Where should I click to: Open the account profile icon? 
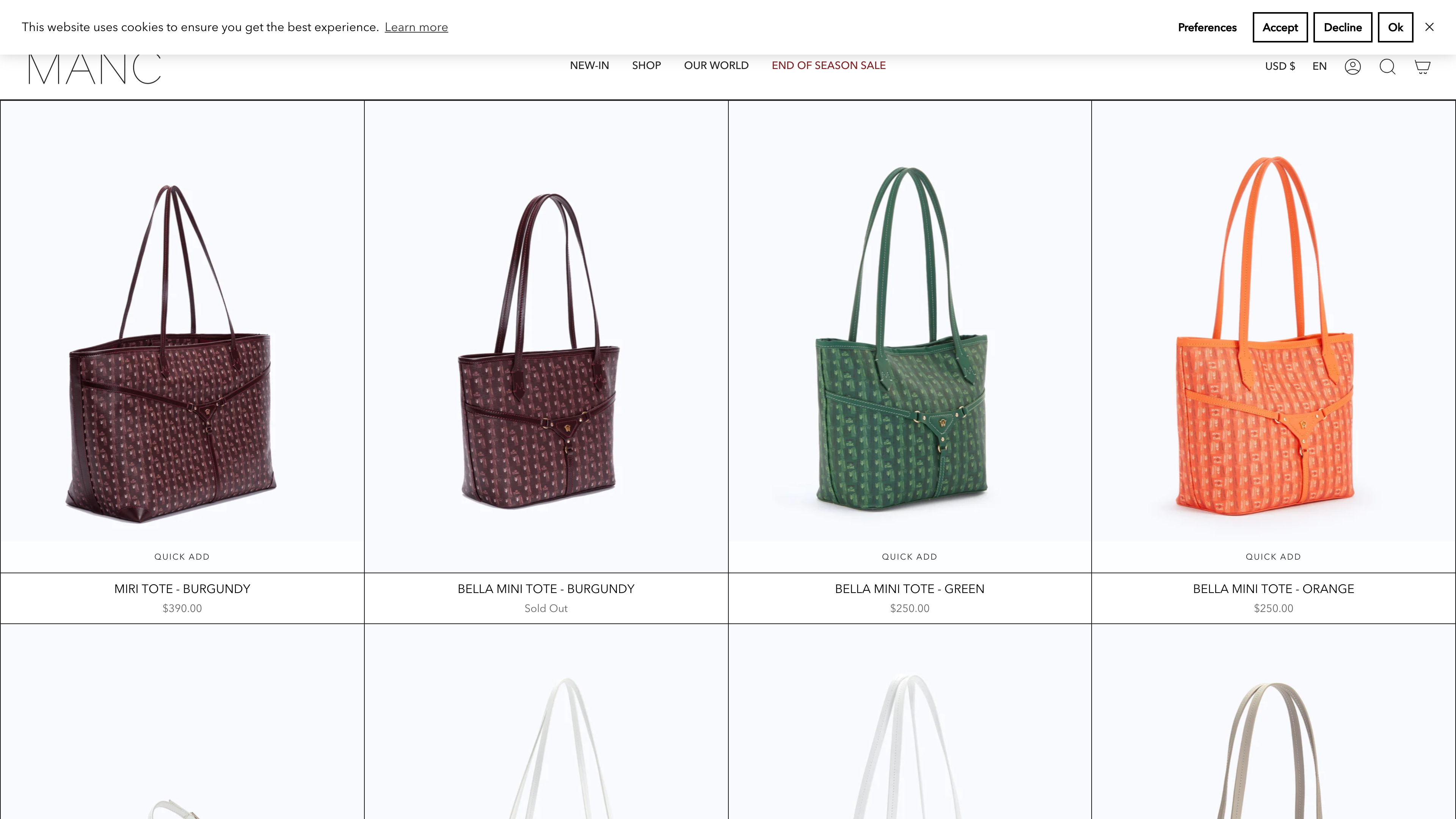pyautogui.click(x=1352, y=67)
